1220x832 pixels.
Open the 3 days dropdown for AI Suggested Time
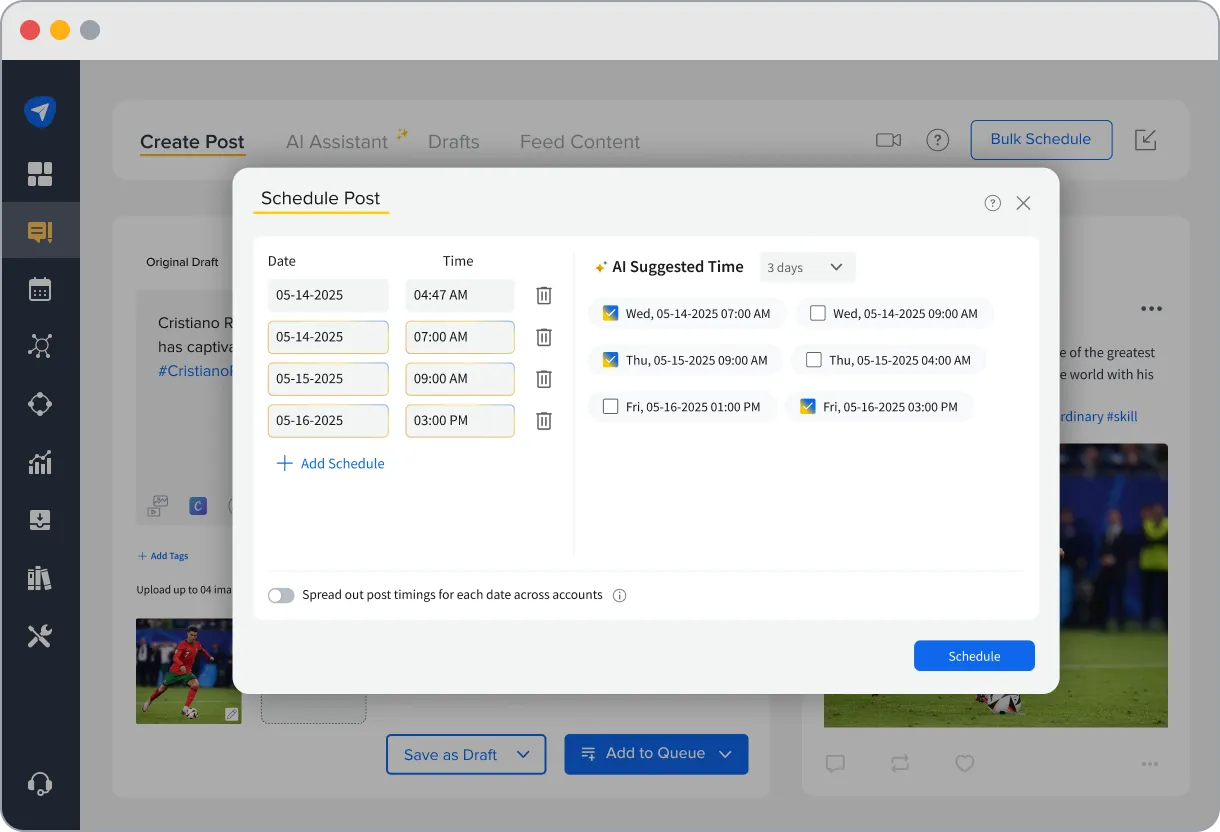point(806,267)
